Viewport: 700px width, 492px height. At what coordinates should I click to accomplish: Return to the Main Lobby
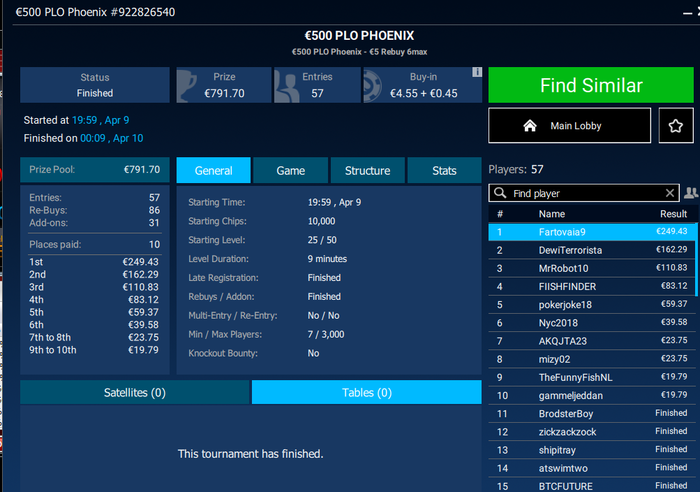point(569,125)
